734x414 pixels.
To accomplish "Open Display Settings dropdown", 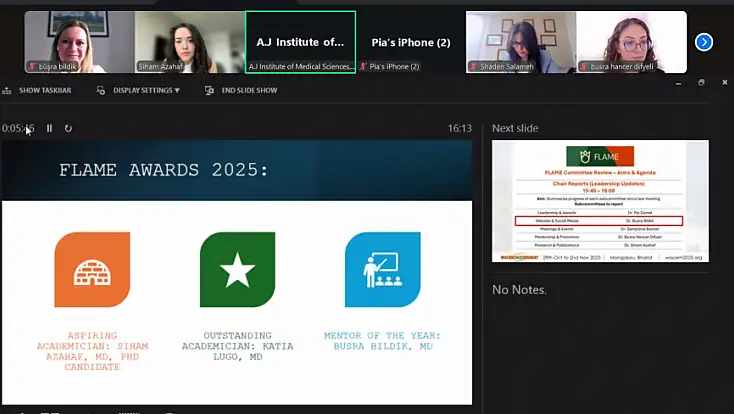I will tap(139, 90).
